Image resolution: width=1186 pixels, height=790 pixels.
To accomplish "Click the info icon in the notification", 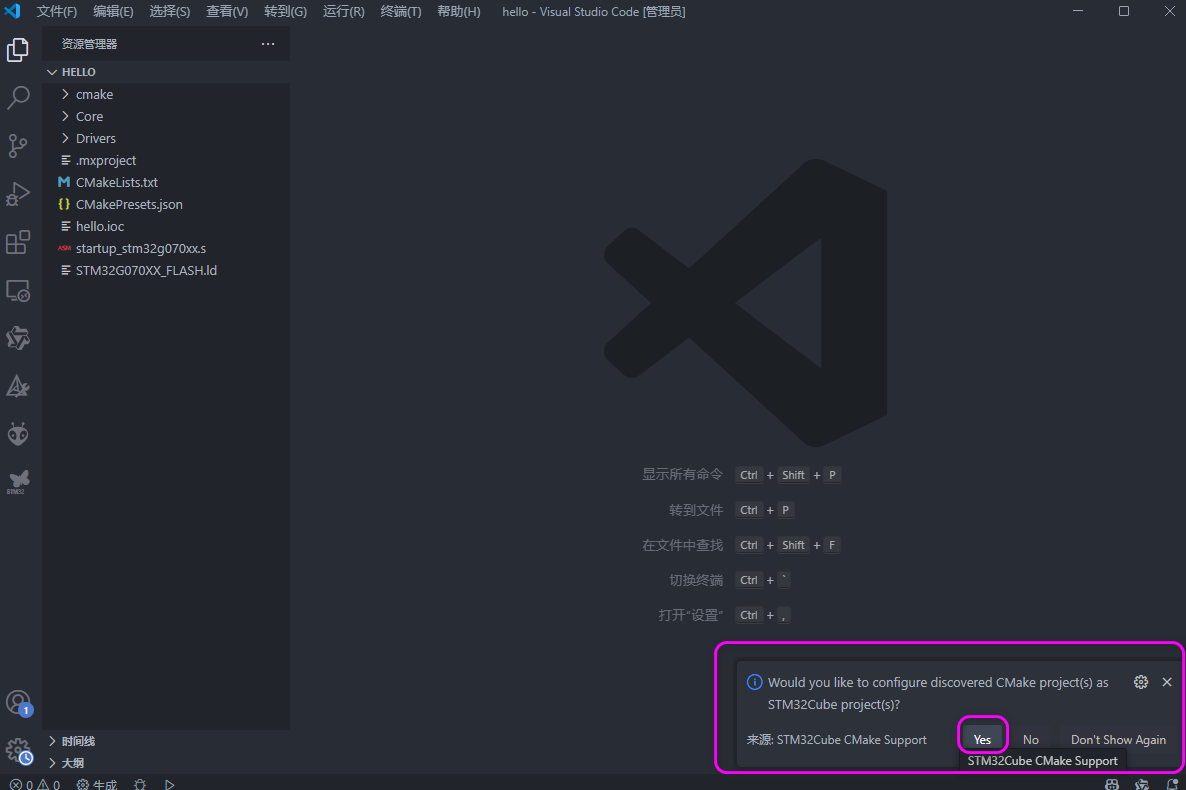I will [754, 682].
